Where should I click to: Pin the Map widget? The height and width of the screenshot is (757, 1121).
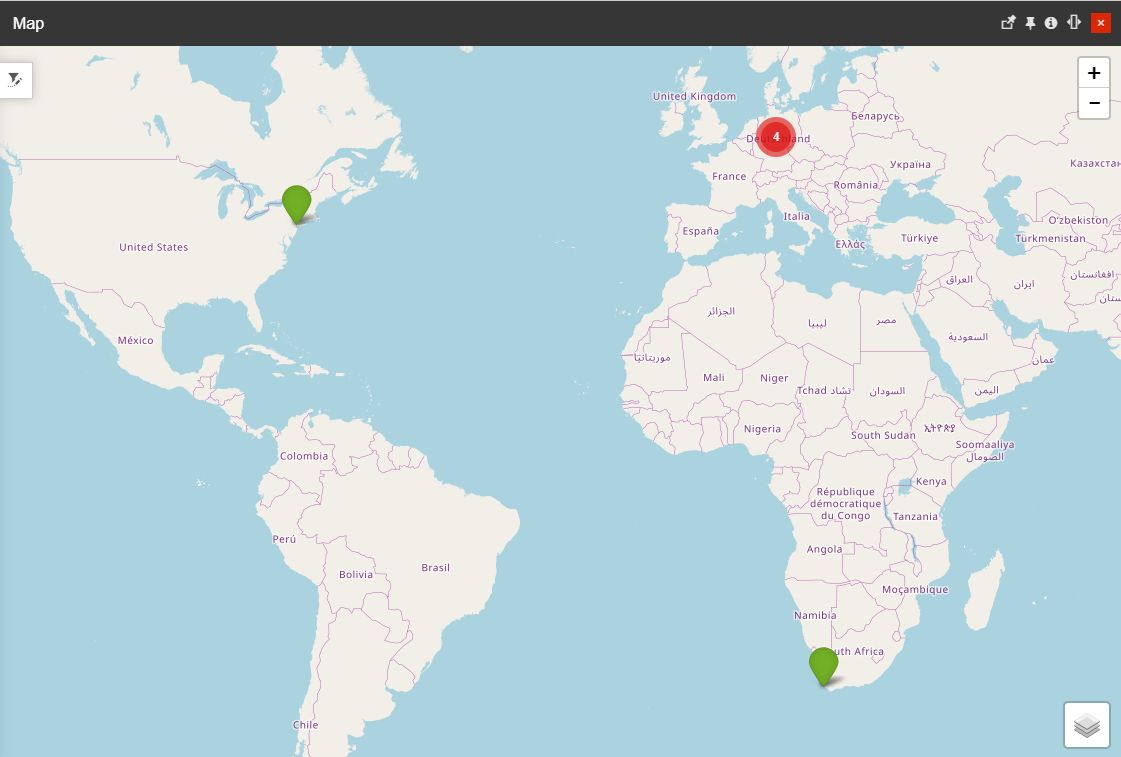point(1030,23)
